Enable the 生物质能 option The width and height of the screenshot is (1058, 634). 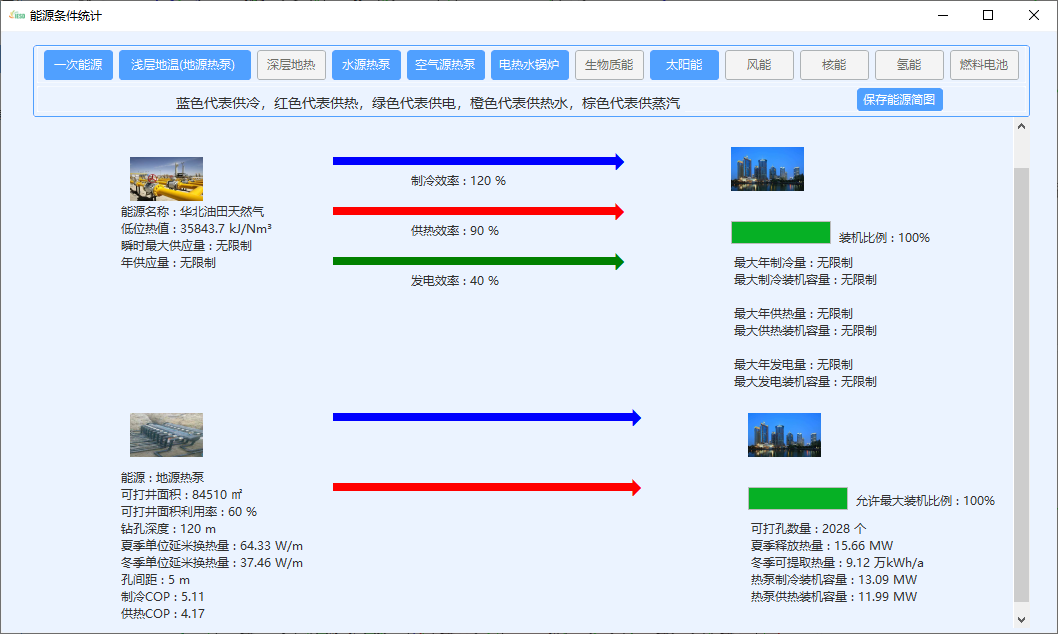pyautogui.click(x=609, y=65)
